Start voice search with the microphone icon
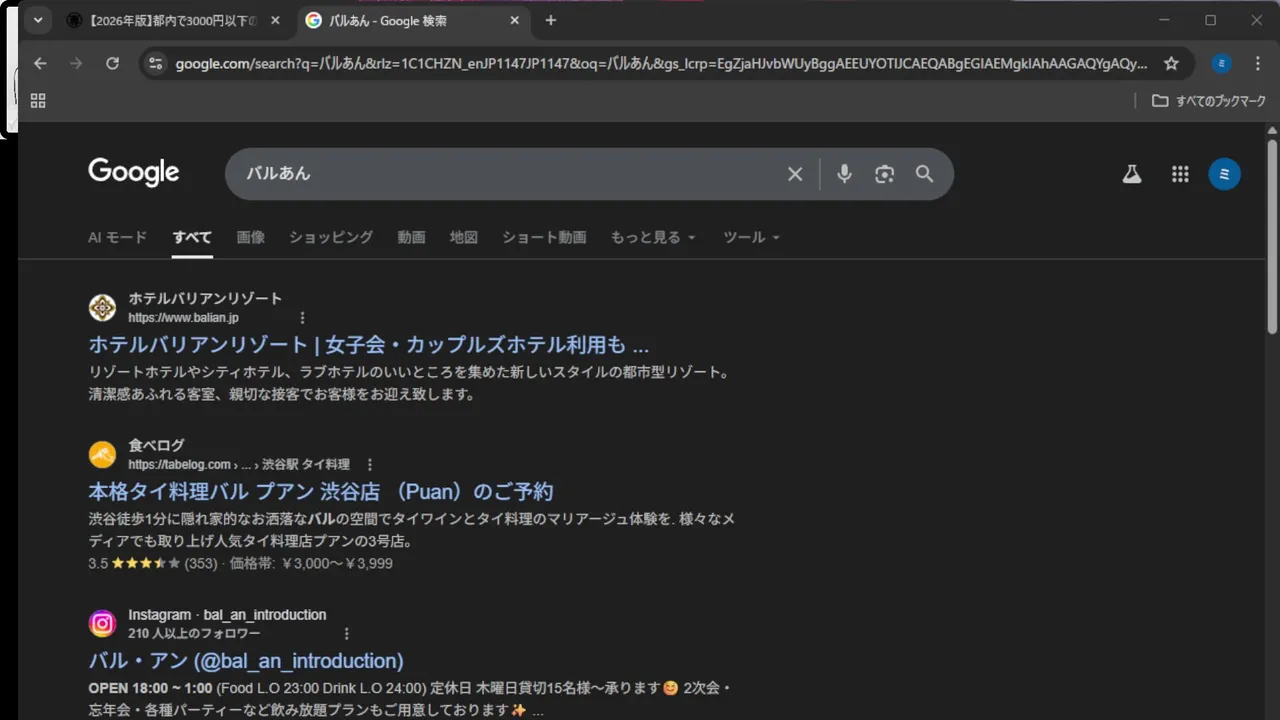 click(x=845, y=174)
